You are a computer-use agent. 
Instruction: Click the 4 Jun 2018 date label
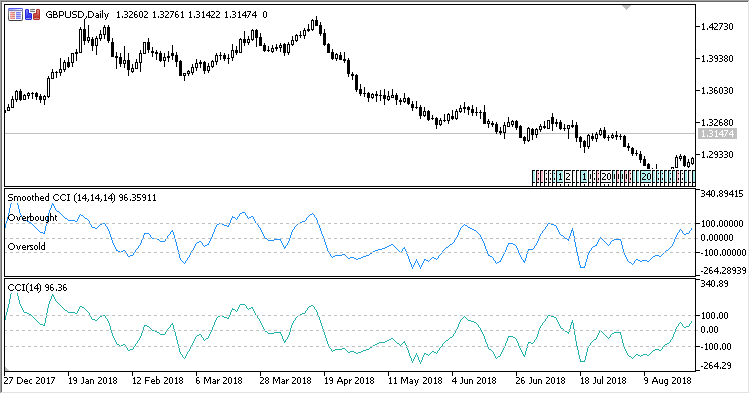(474, 381)
